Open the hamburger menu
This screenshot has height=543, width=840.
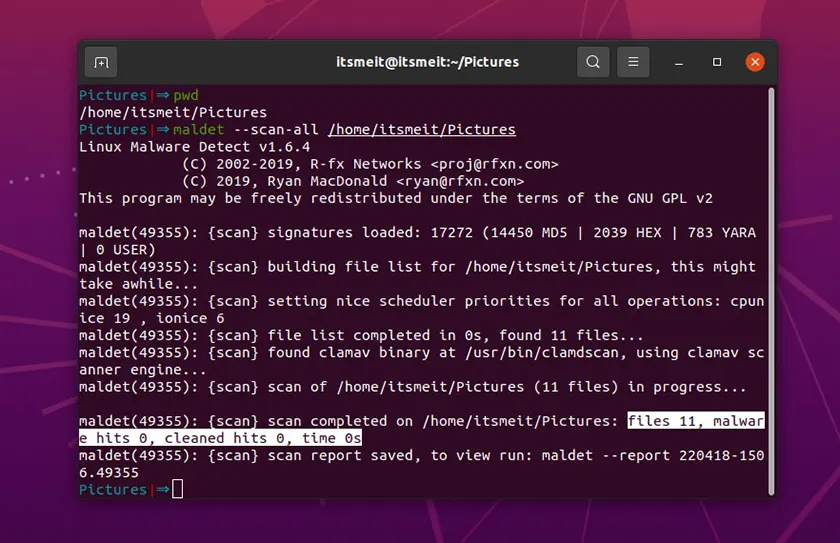pyautogui.click(x=633, y=62)
